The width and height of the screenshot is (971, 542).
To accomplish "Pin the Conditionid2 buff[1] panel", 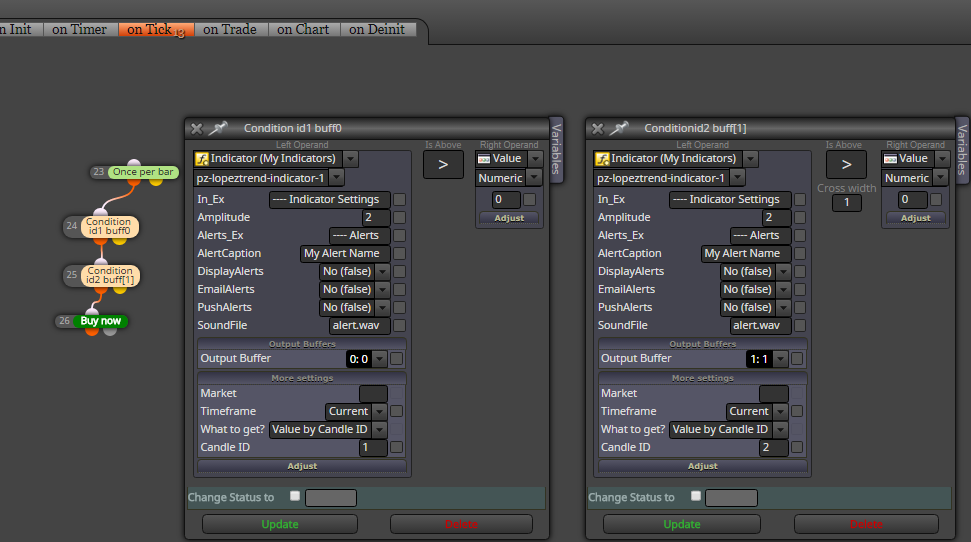I will 619,128.
